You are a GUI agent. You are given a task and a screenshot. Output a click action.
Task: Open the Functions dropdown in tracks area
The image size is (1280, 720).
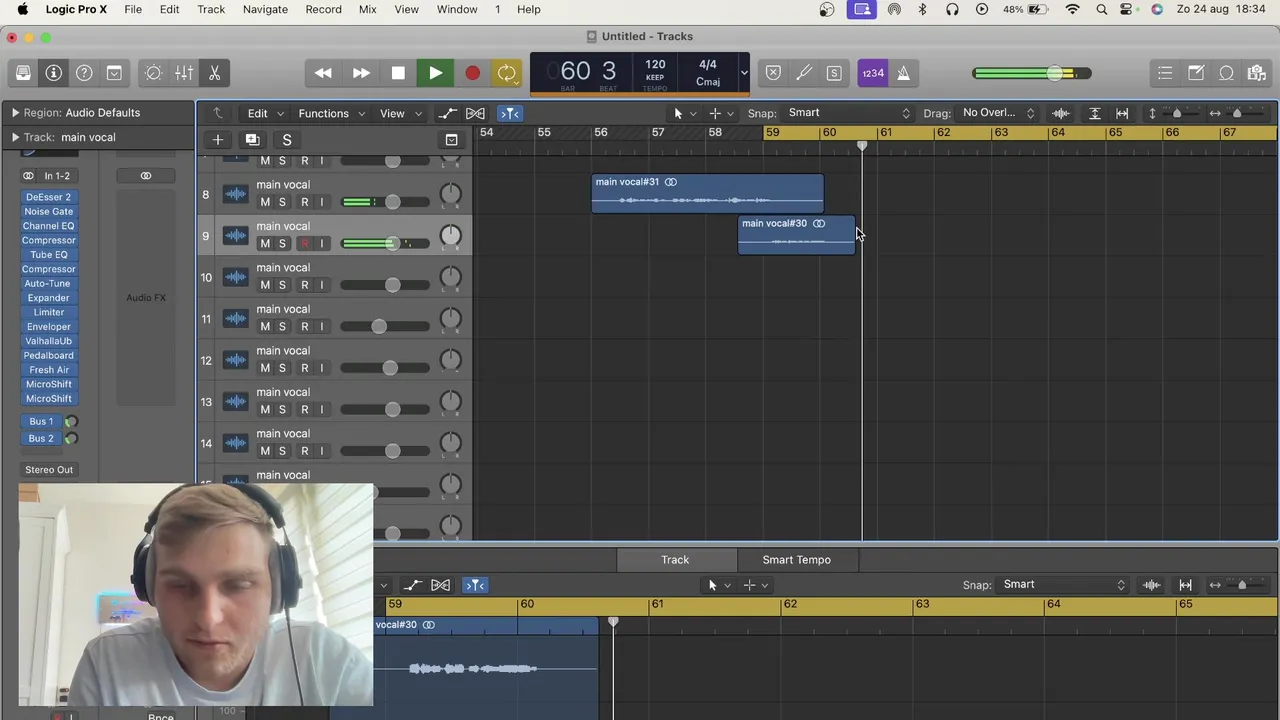331,113
